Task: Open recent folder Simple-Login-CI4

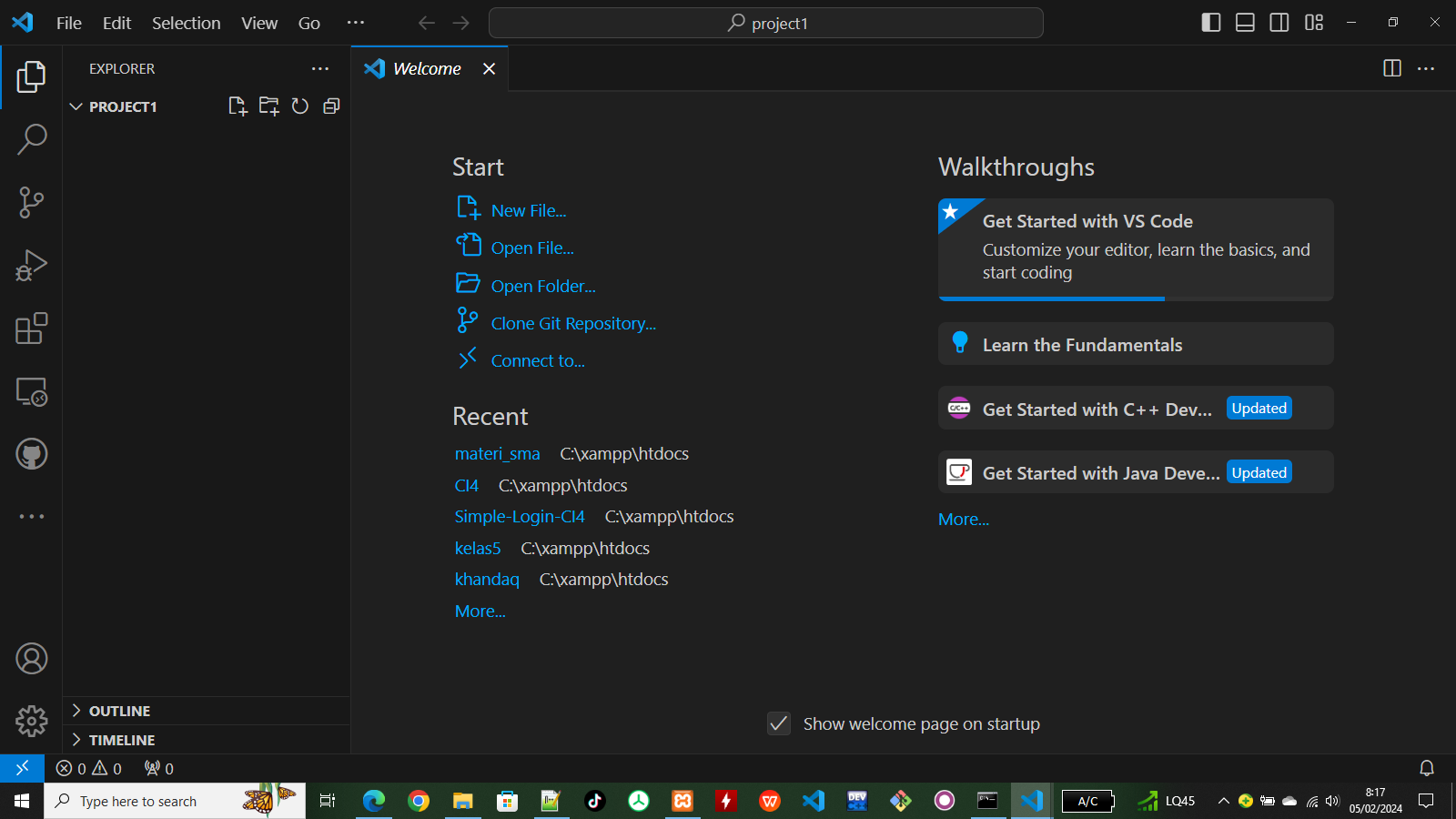Action: point(520,516)
